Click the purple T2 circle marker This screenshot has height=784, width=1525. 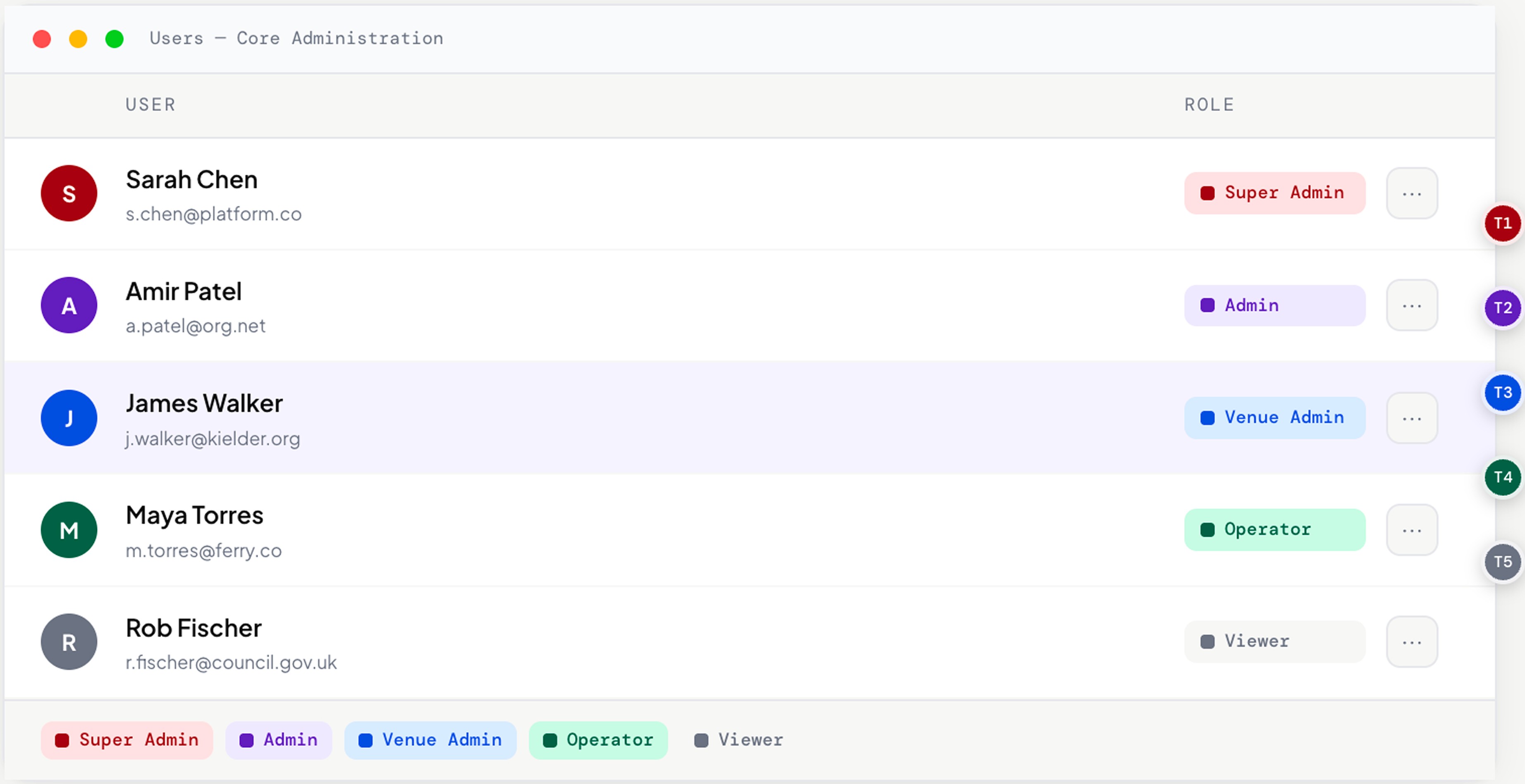[1502, 307]
